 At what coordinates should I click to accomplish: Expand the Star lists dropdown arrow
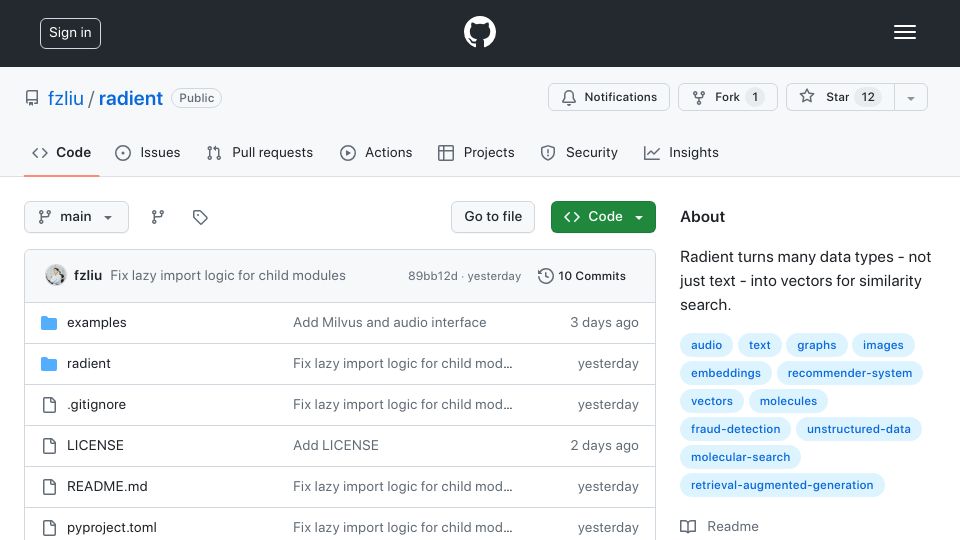[911, 98]
